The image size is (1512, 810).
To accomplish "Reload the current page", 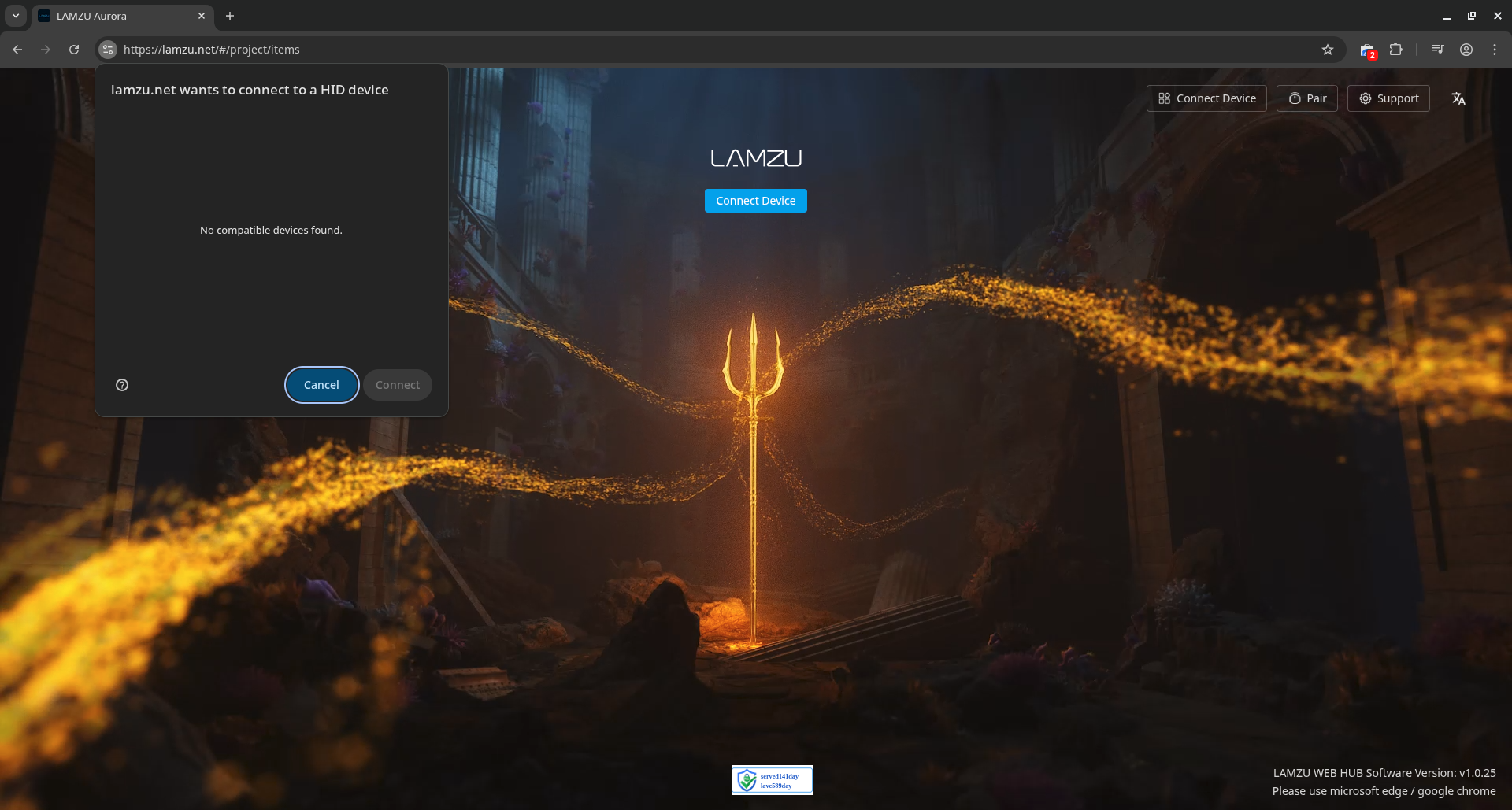I will pos(73,49).
